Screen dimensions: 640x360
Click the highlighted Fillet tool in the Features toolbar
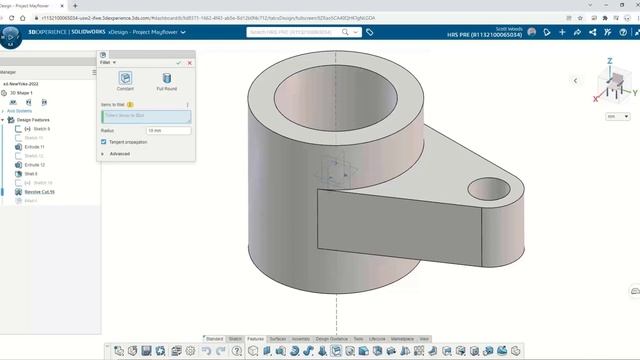click(x=336, y=351)
